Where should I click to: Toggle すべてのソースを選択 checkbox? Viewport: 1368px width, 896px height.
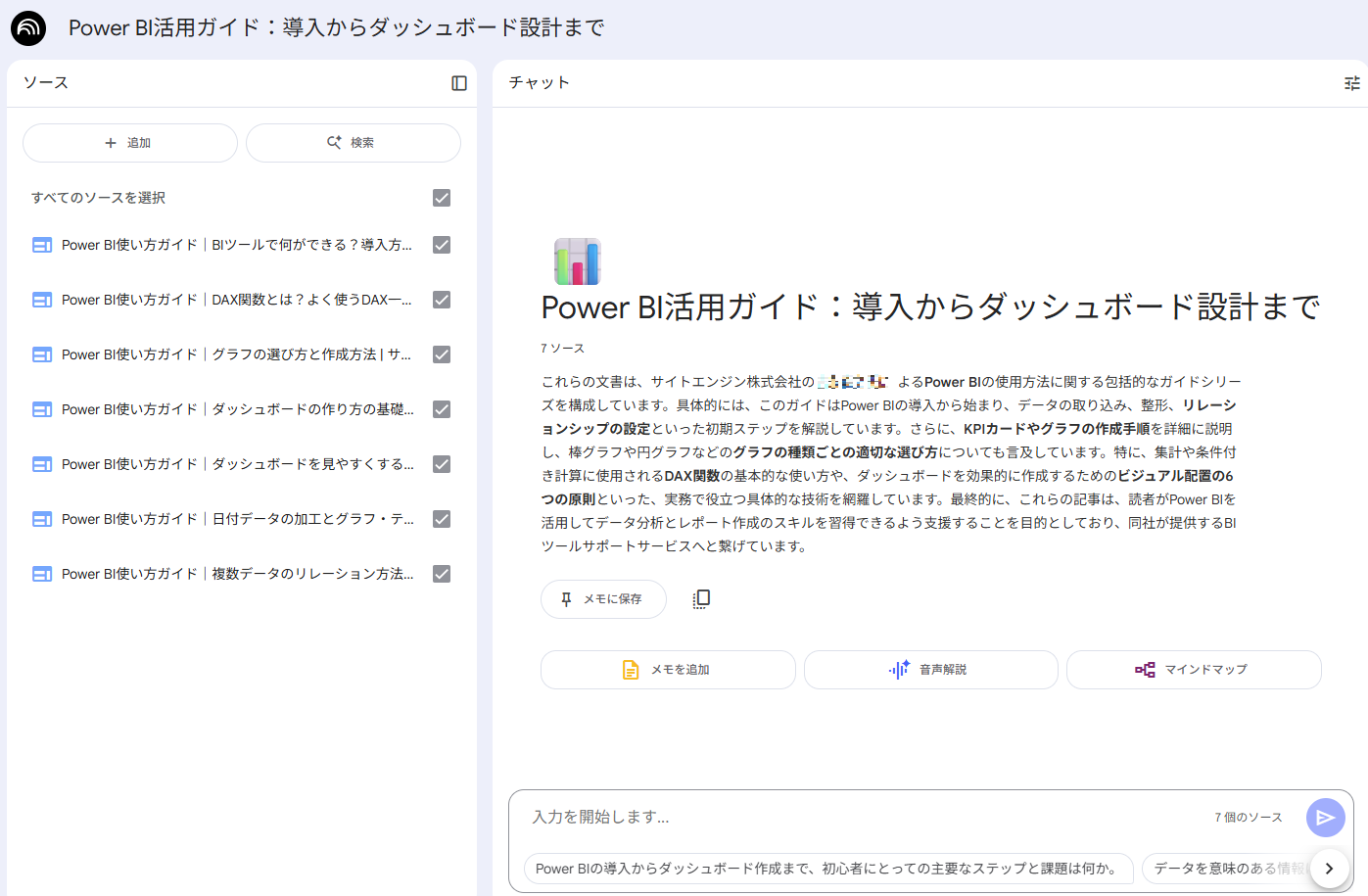442,198
